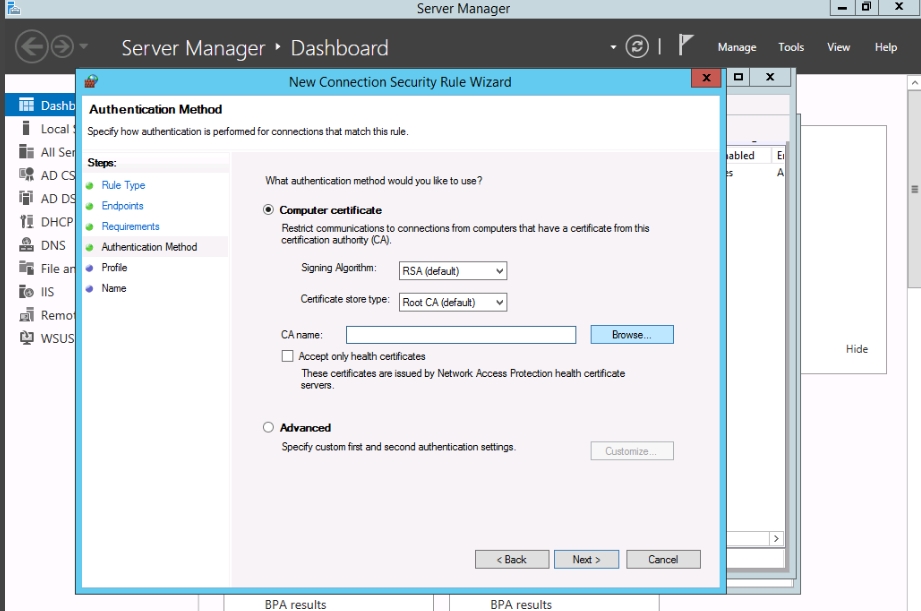Click the Server Manager forward arrow
This screenshot has width=921, height=611.
(x=62, y=46)
